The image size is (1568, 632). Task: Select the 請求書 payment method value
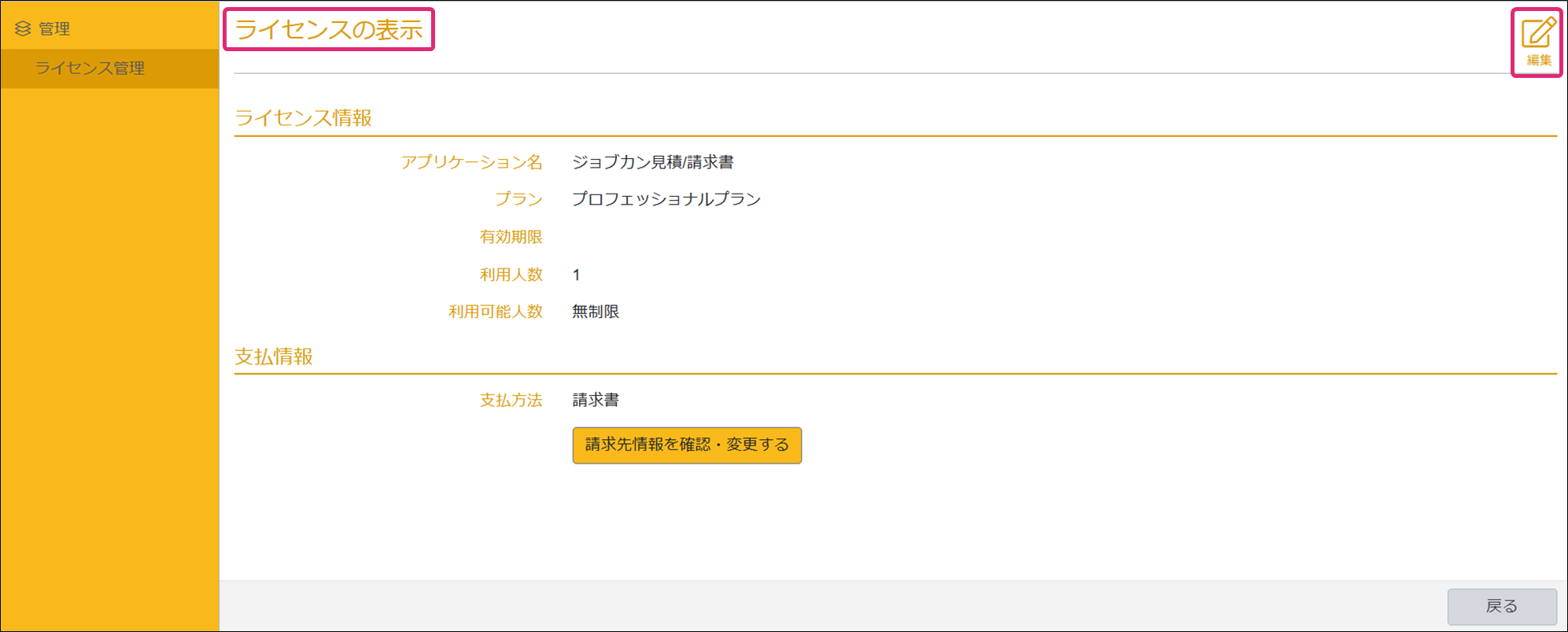coord(596,401)
